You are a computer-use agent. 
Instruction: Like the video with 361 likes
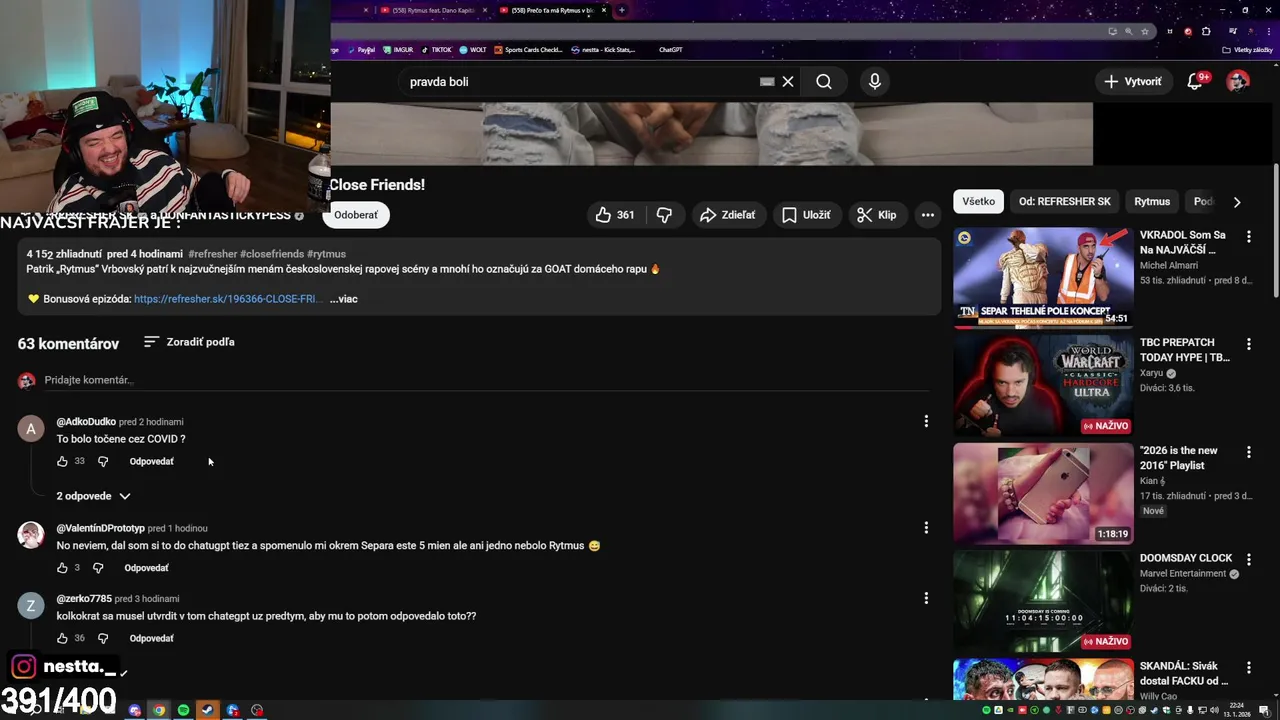[615, 215]
